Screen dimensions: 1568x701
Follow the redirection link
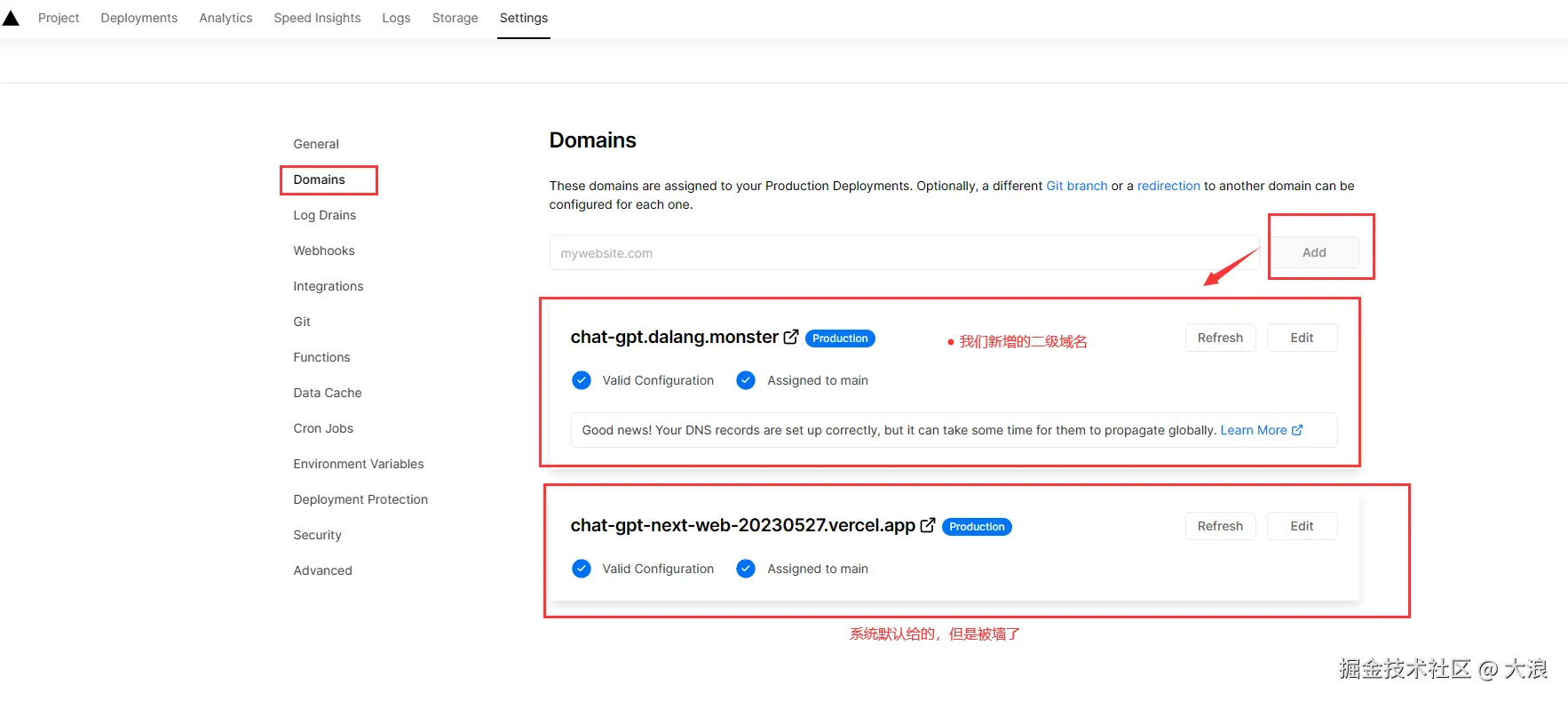[x=1168, y=186]
